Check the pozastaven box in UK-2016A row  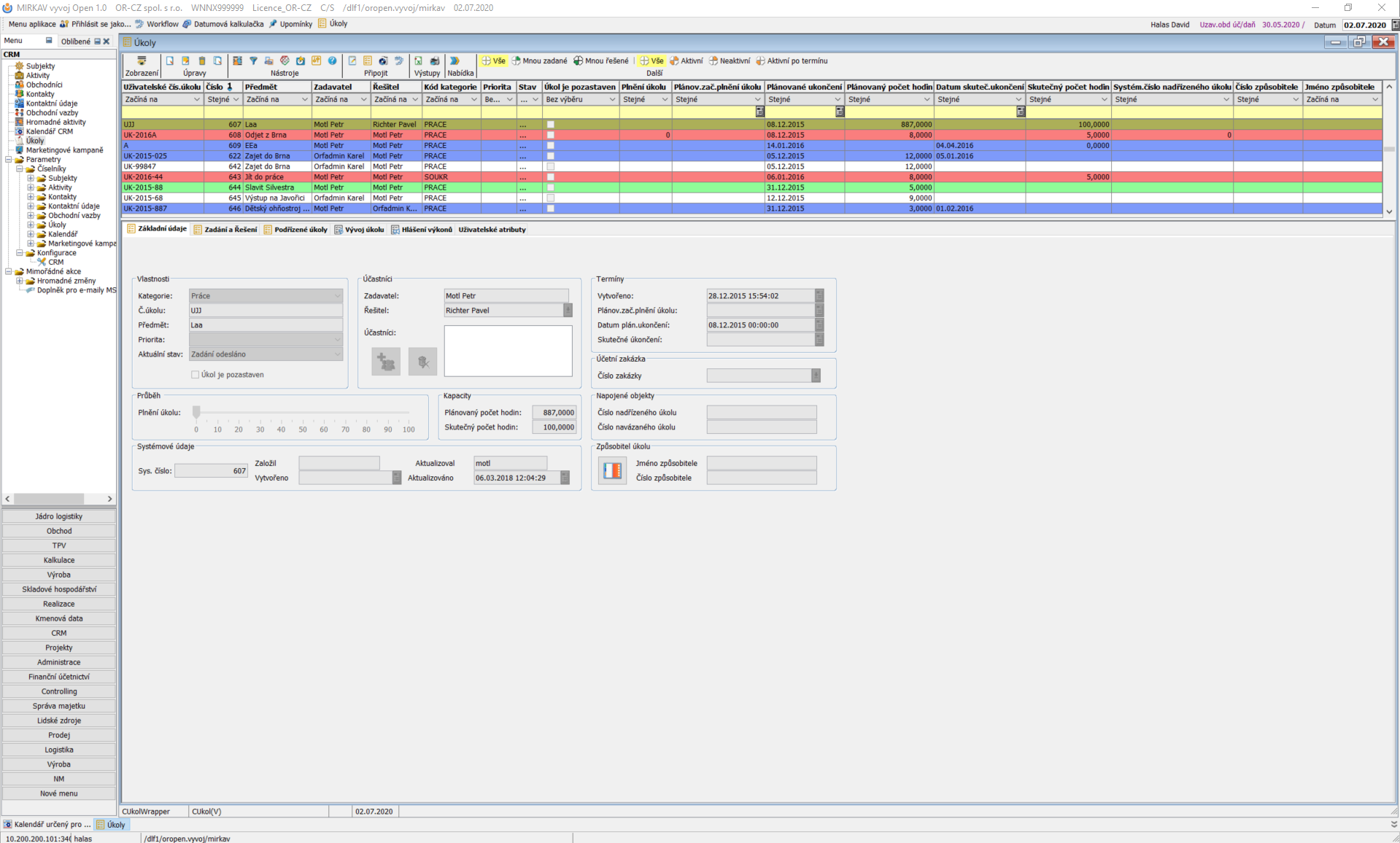click(551, 135)
